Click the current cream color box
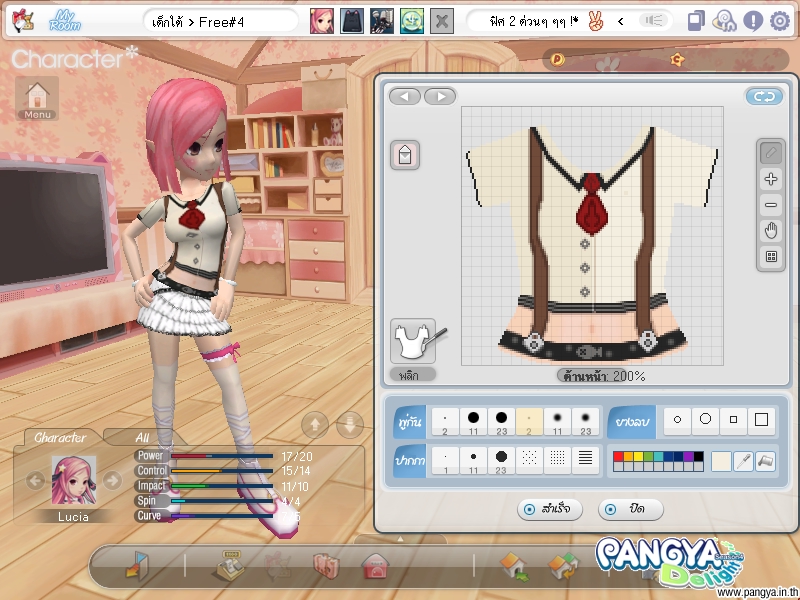 (721, 461)
